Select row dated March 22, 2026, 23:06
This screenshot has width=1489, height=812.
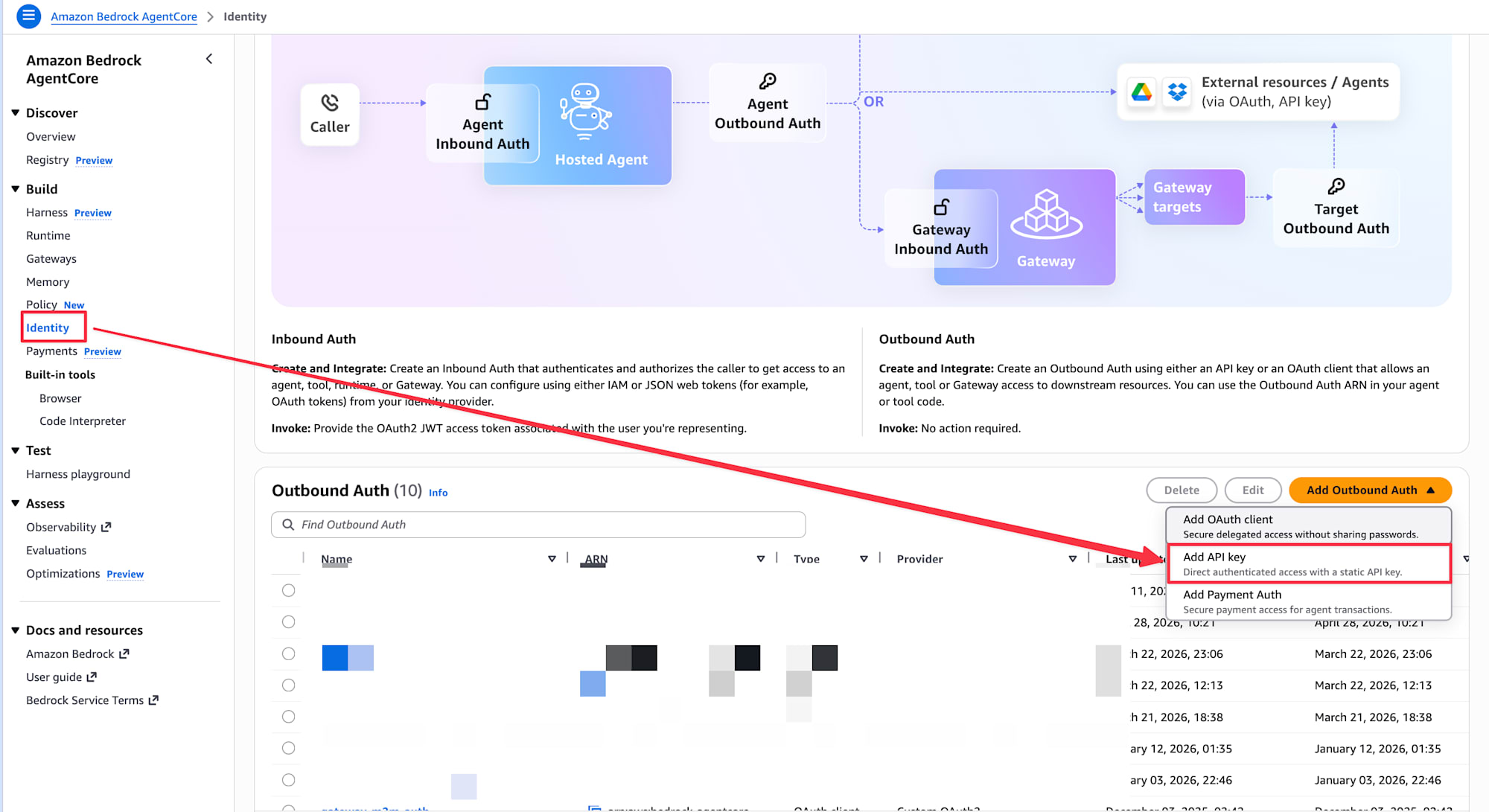click(289, 653)
